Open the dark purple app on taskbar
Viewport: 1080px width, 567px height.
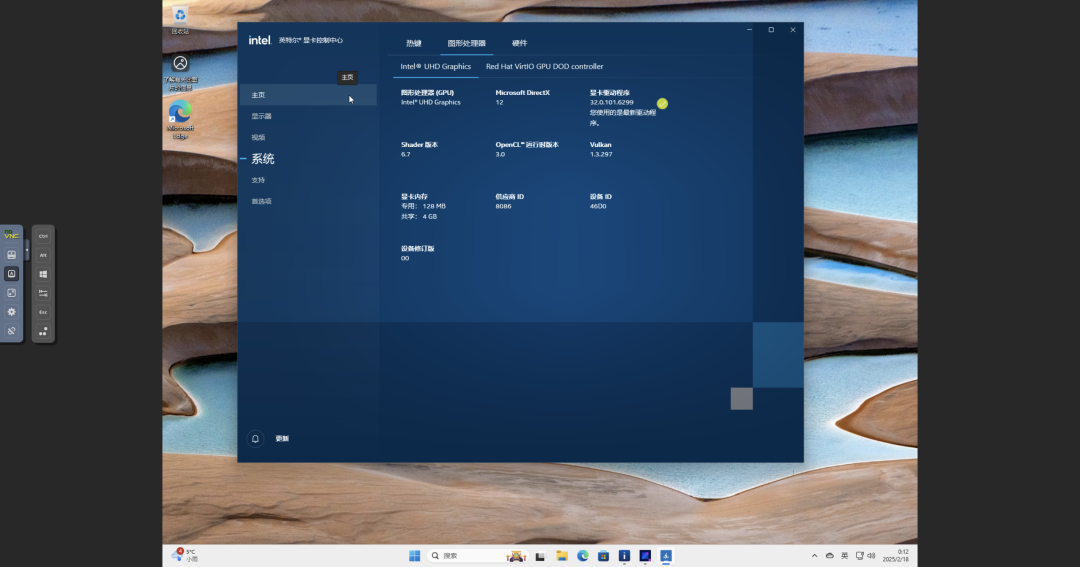[x=645, y=556]
